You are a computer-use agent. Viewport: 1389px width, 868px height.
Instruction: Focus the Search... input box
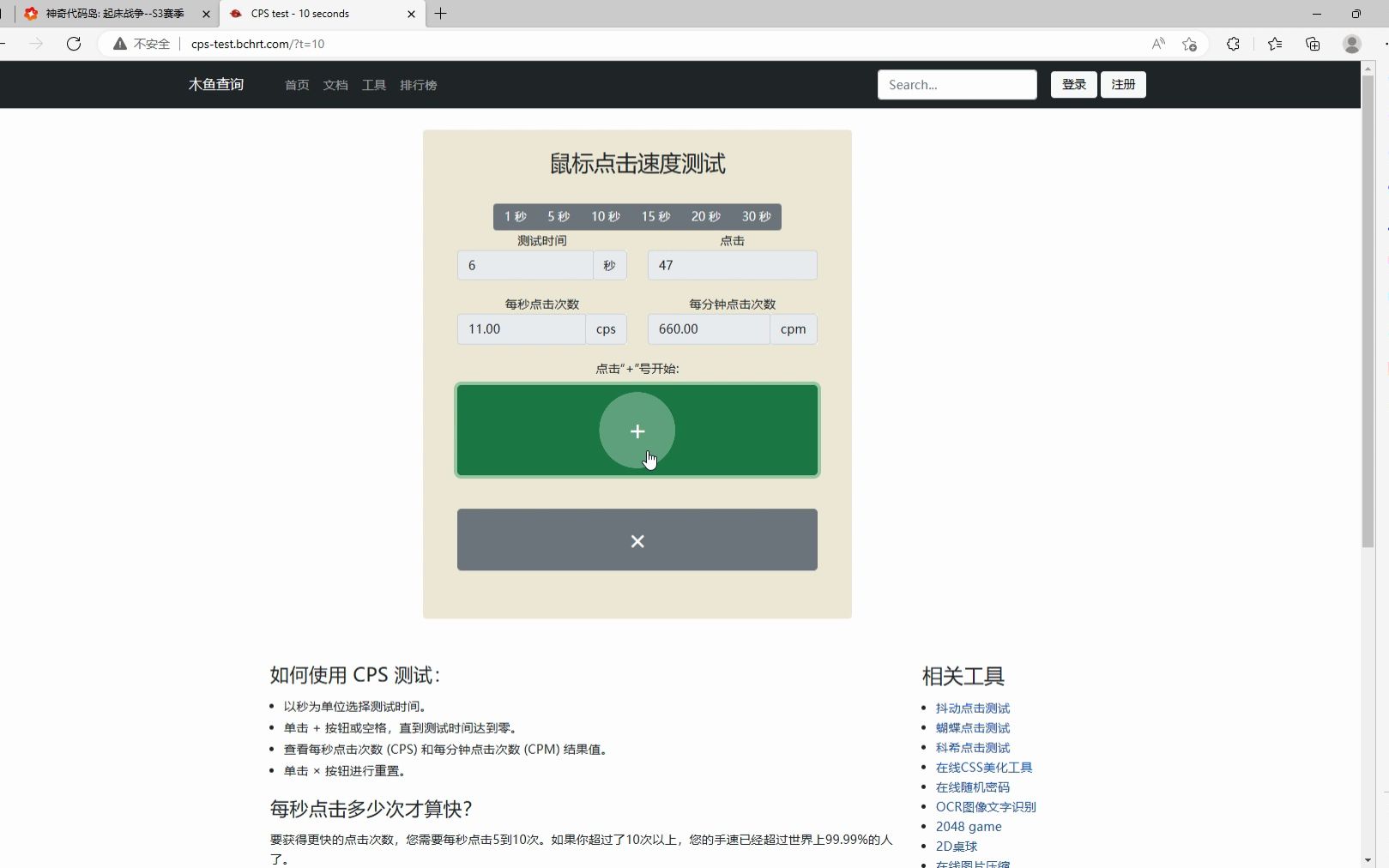[x=957, y=85]
